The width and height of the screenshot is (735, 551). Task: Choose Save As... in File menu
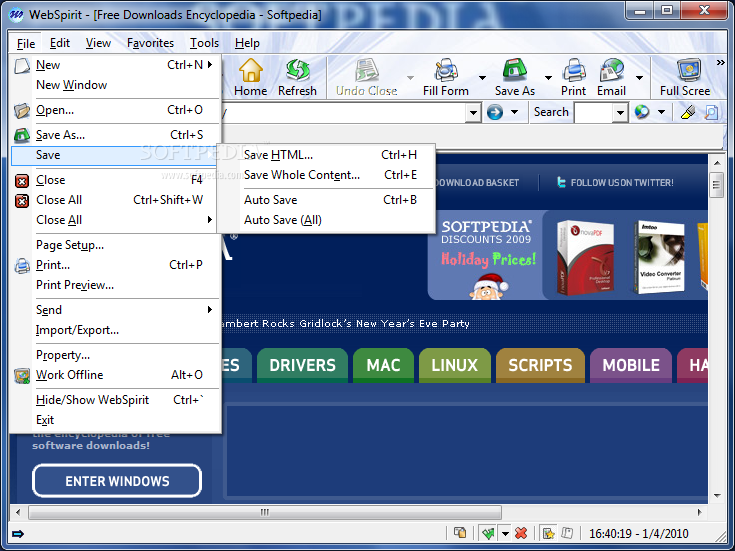point(115,135)
